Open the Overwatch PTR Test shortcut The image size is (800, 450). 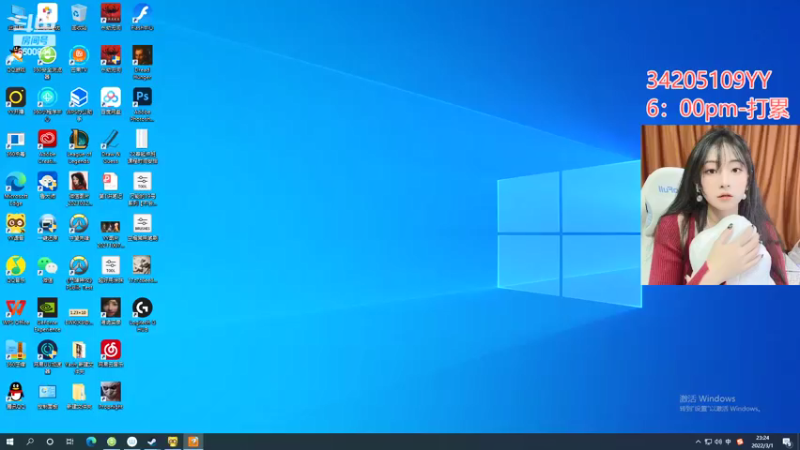click(x=79, y=273)
